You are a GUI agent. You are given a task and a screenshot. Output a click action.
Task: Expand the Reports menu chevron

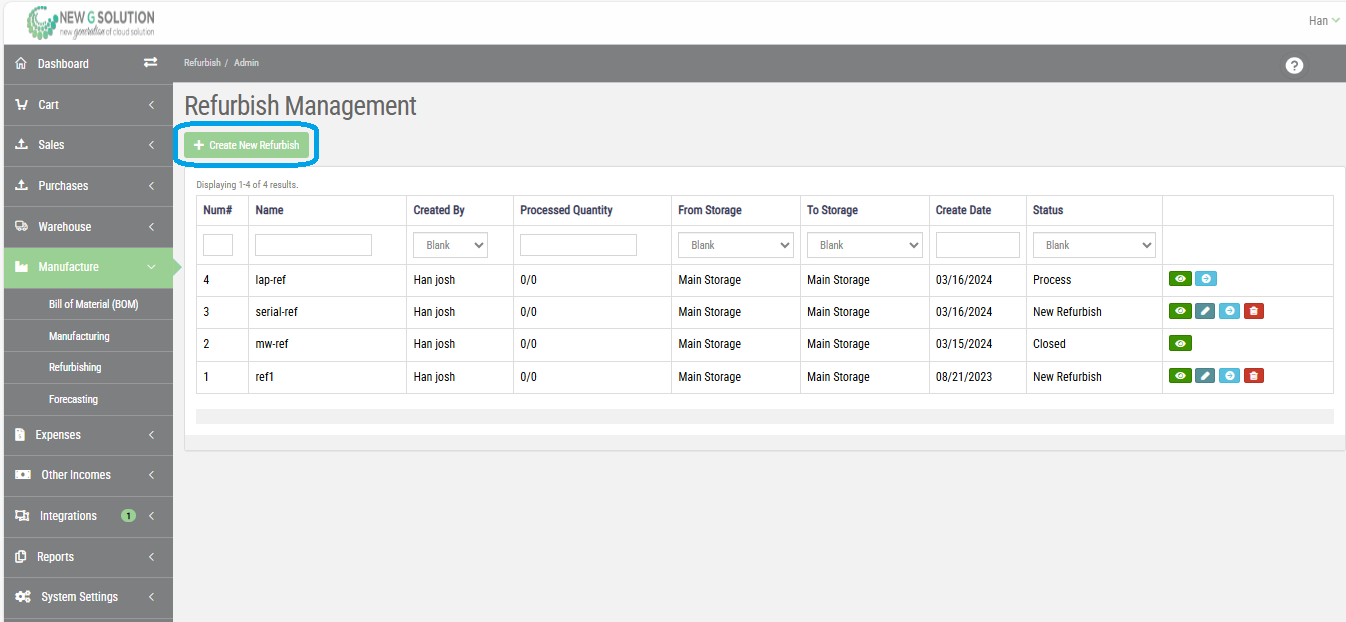point(151,557)
